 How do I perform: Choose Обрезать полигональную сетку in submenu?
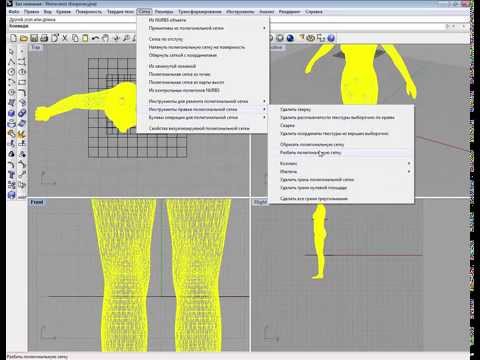(x=312, y=145)
